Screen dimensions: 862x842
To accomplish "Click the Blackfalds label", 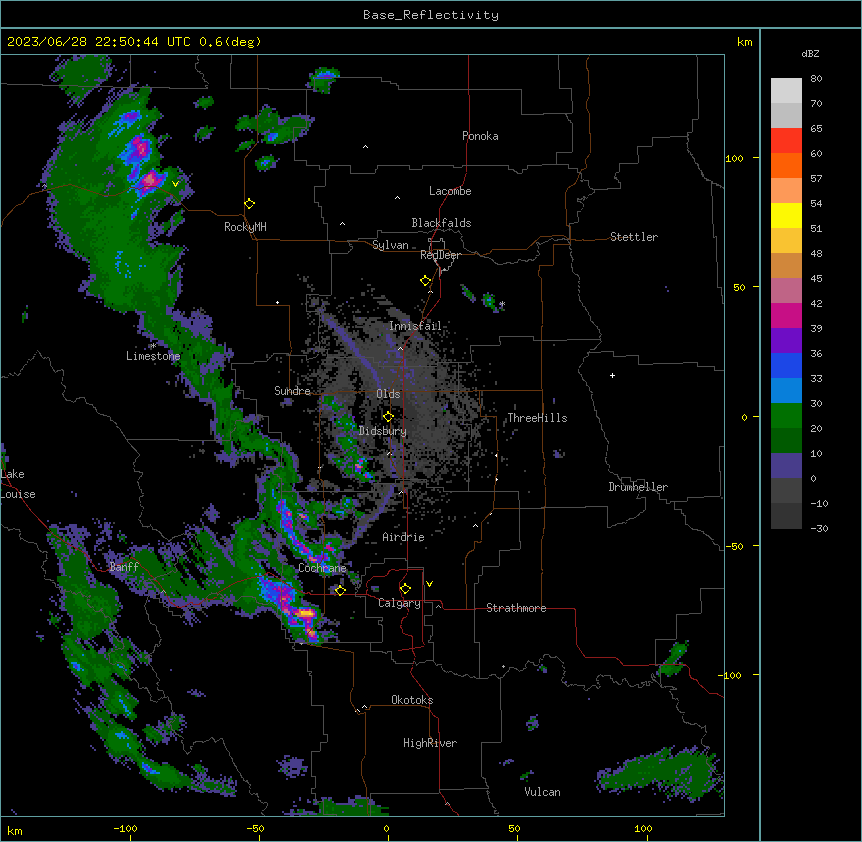I will point(441,223).
